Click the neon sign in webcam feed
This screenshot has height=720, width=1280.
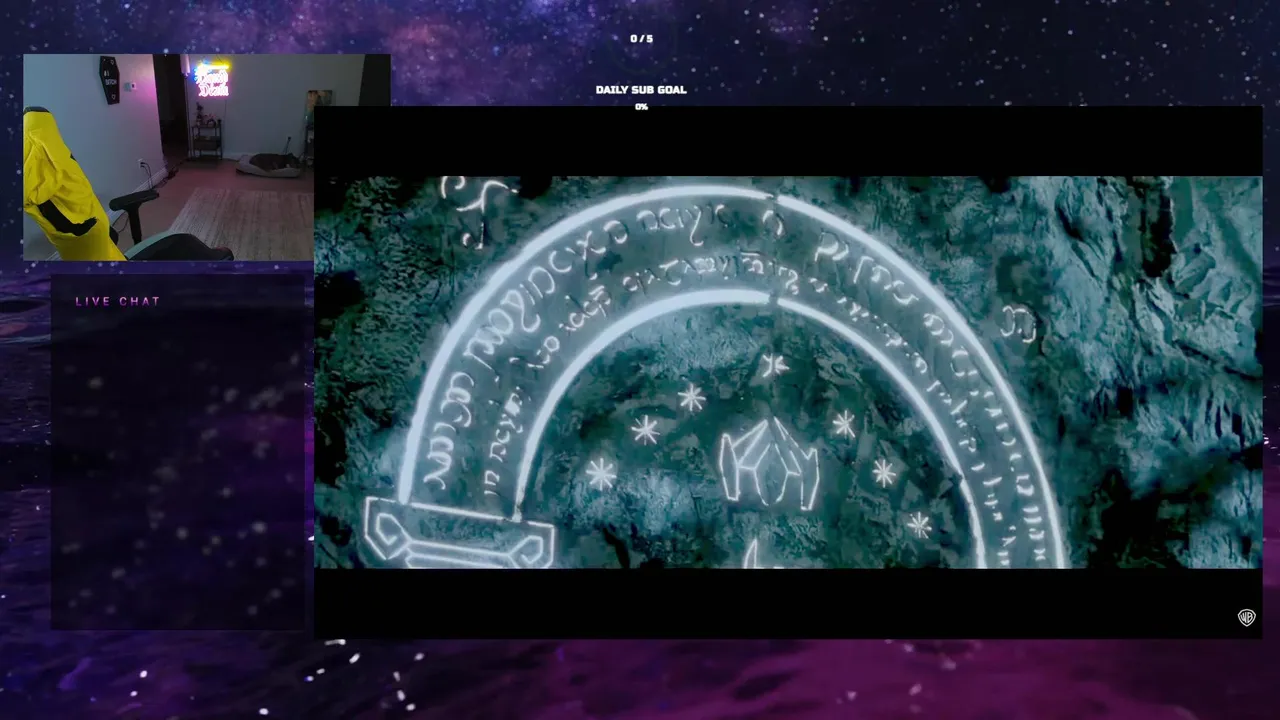(212, 80)
